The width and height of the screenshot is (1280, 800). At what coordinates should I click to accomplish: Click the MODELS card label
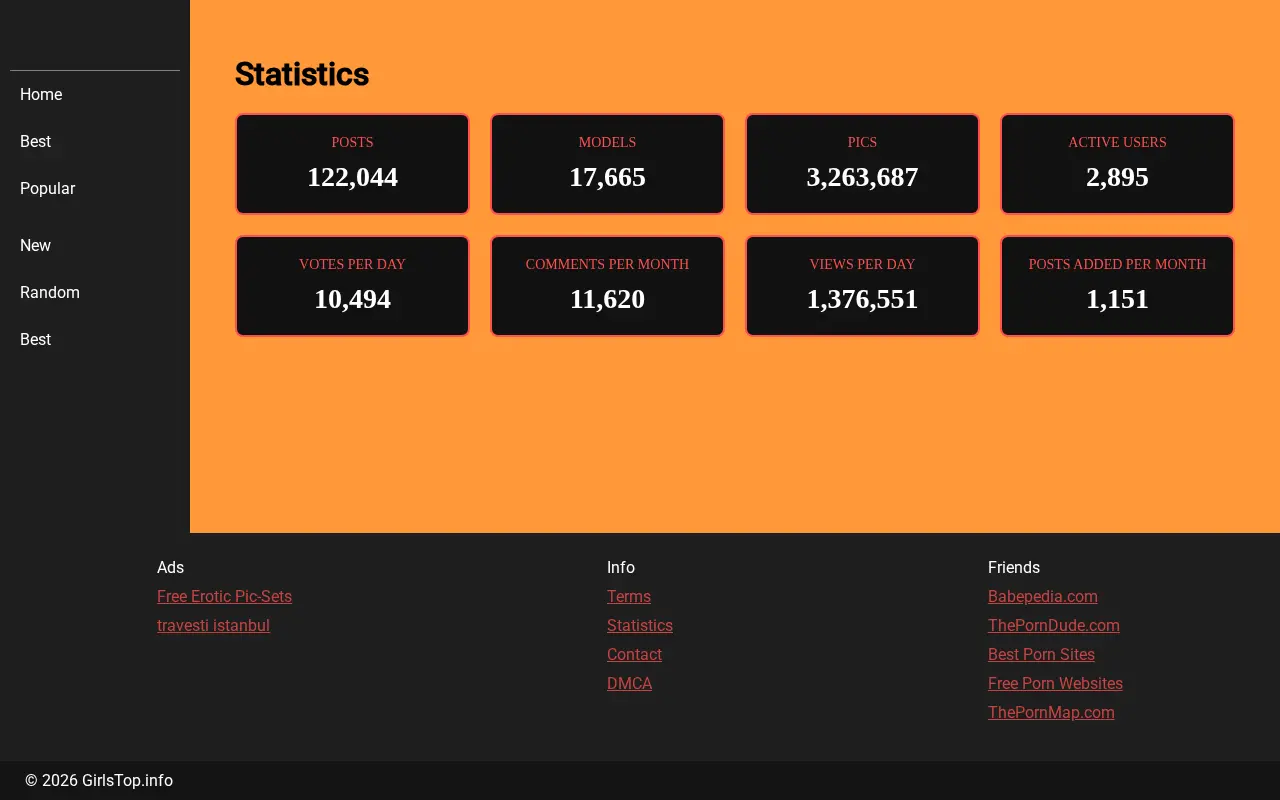click(607, 142)
